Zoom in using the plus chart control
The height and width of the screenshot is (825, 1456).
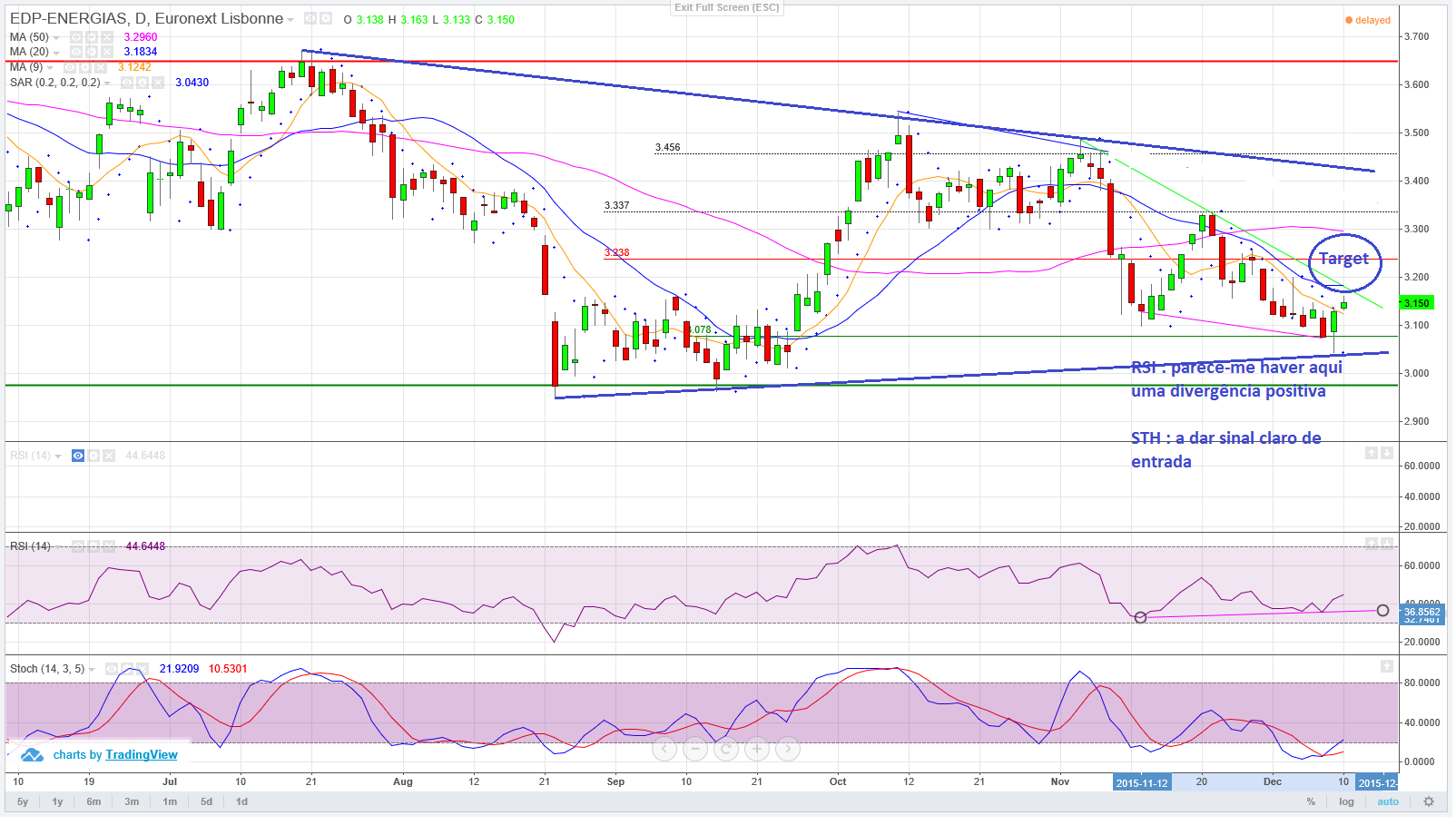pyautogui.click(x=757, y=749)
